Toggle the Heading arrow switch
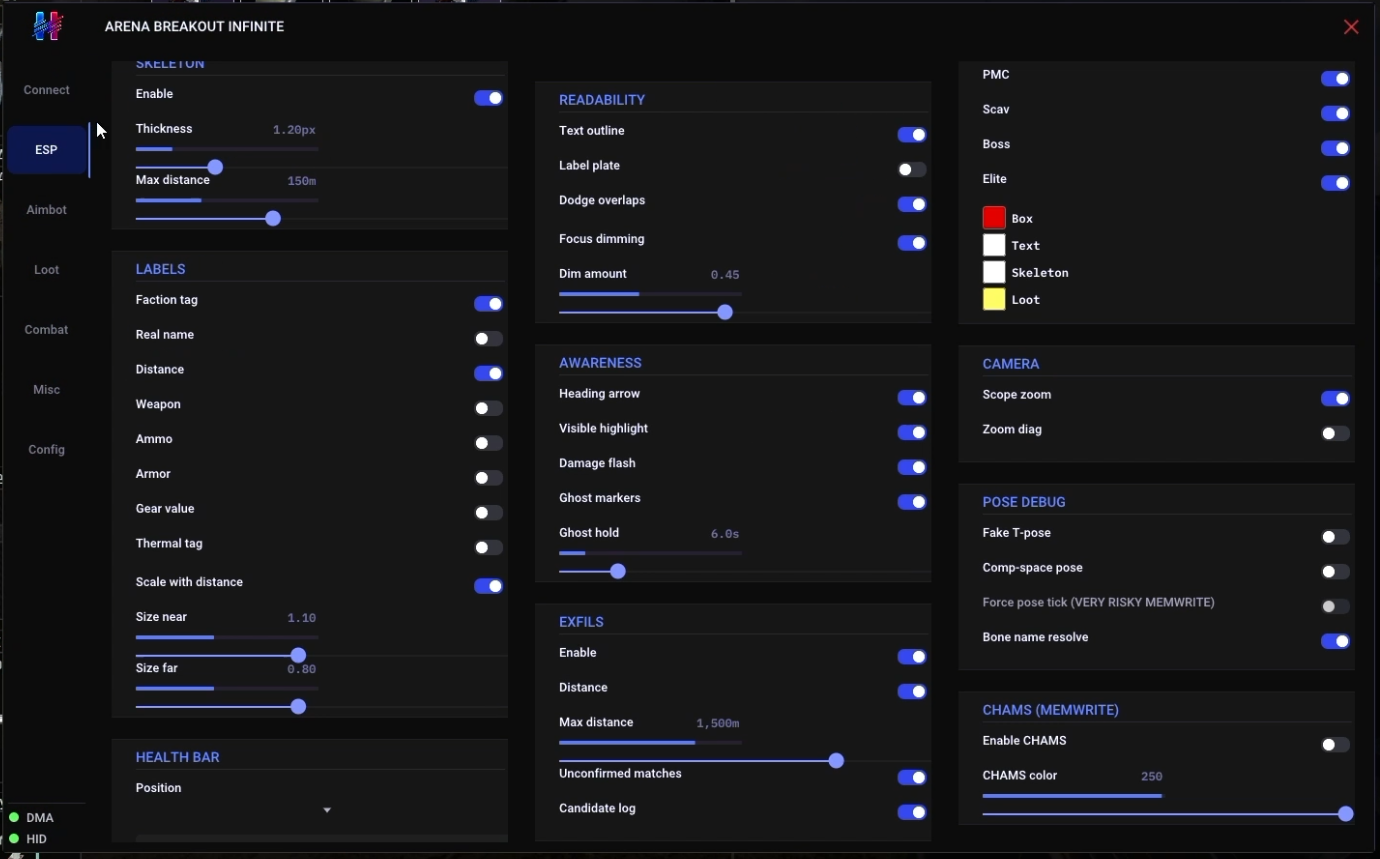 [912, 398]
